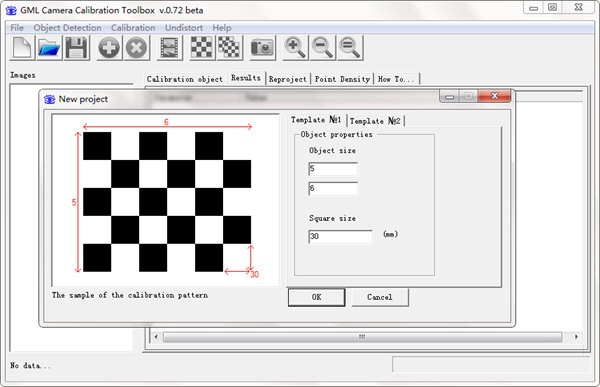Click the New project blank page icon
The height and width of the screenshot is (387, 600).
pos(22,48)
